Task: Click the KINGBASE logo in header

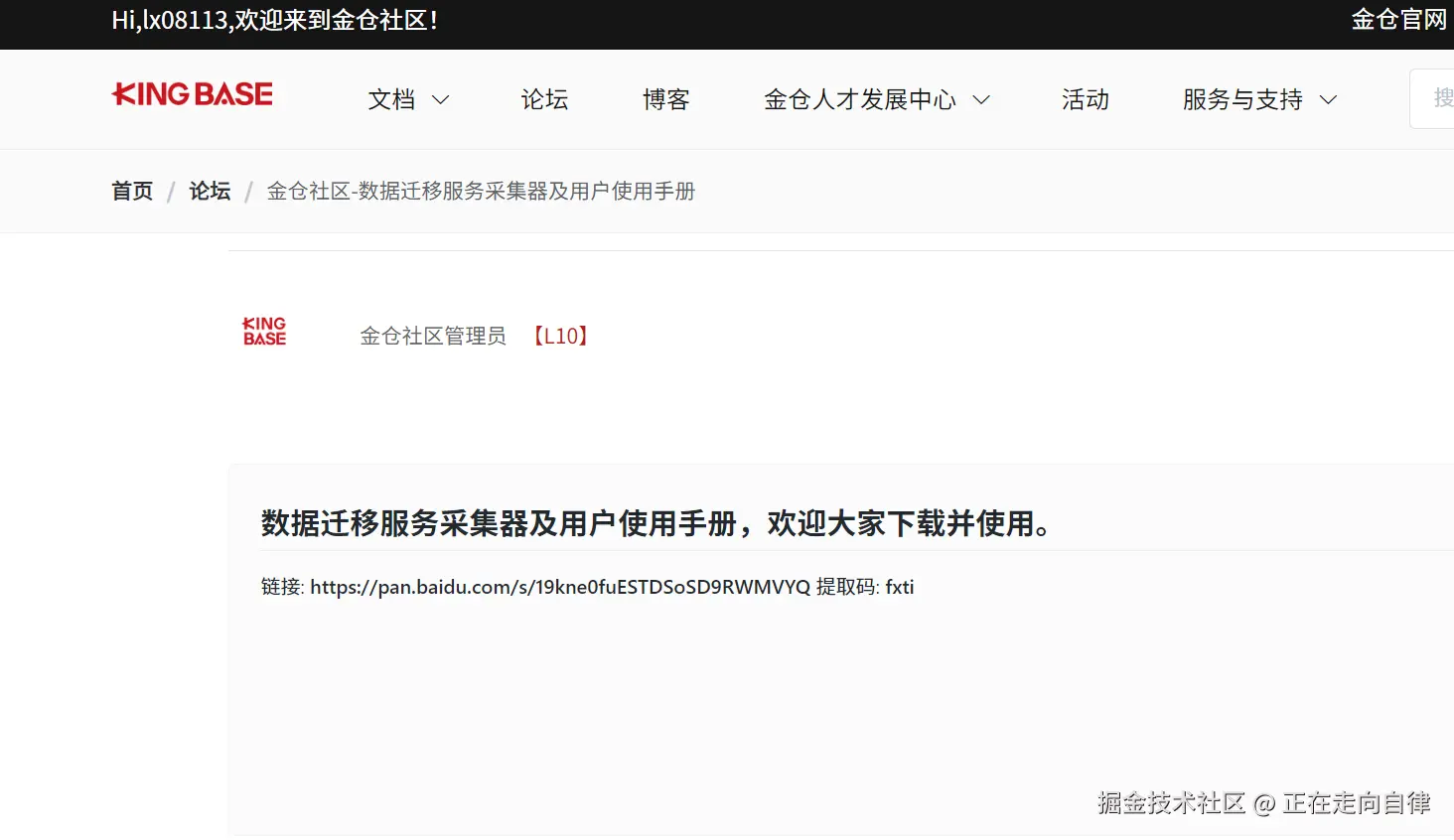Action: pyautogui.click(x=192, y=94)
